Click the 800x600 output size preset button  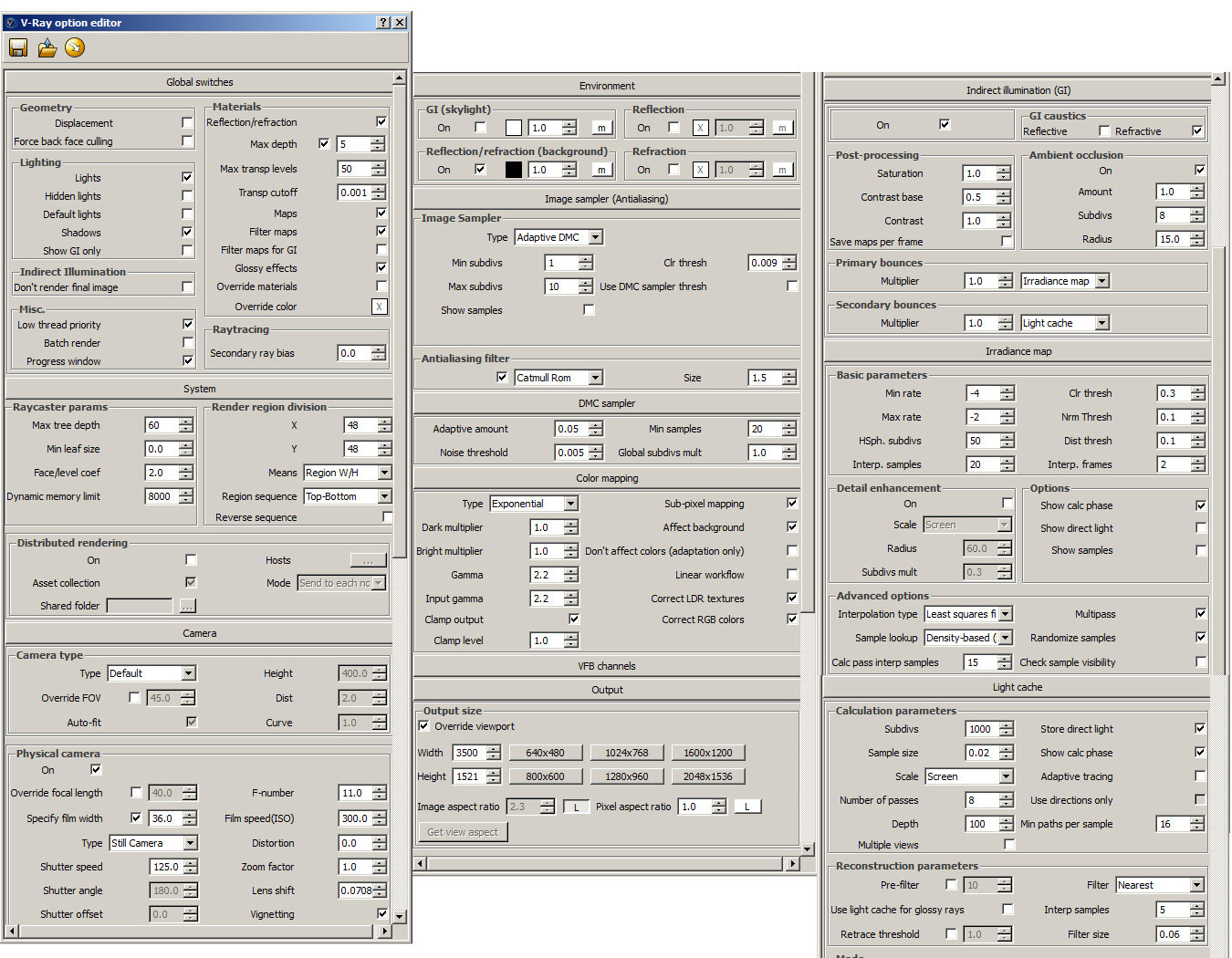coord(545,776)
